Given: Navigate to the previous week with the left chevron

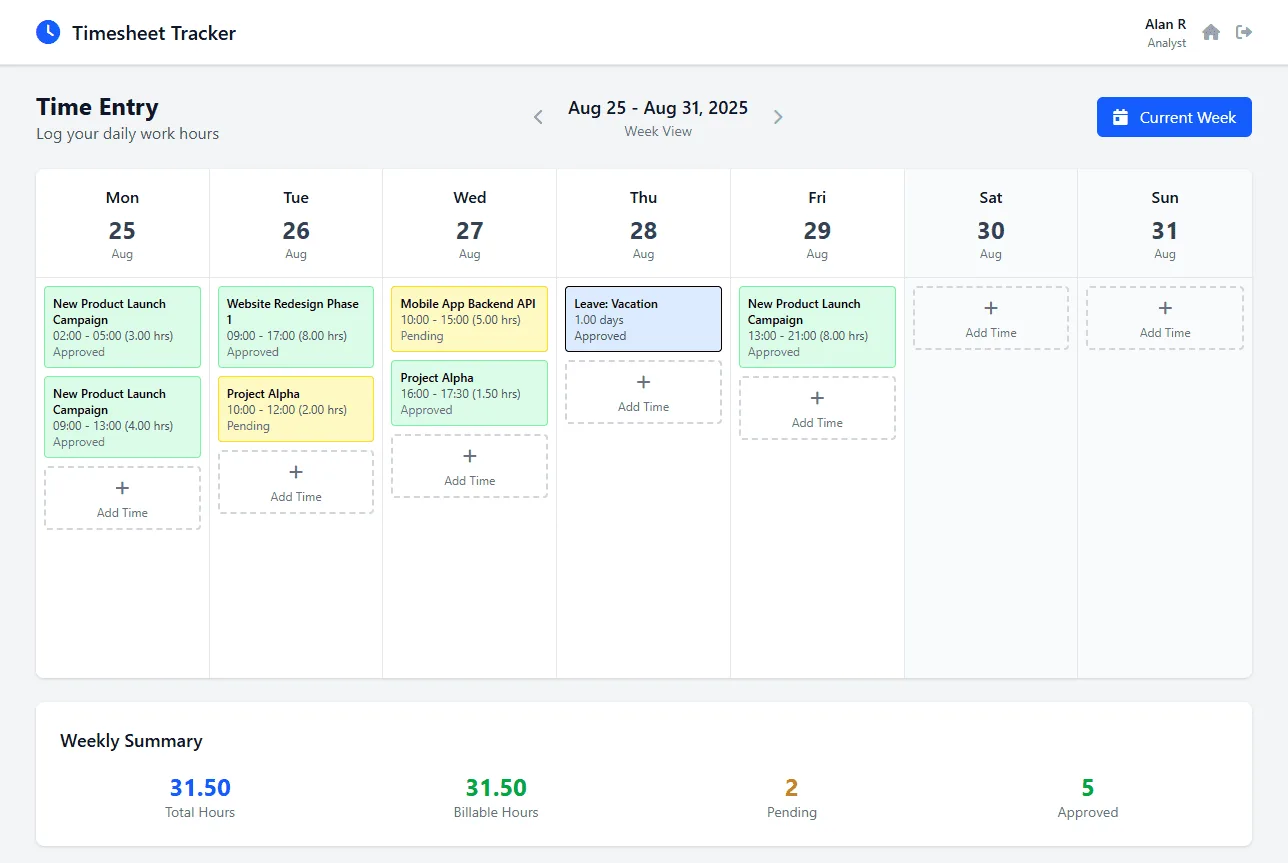Looking at the screenshot, I should click(x=538, y=117).
